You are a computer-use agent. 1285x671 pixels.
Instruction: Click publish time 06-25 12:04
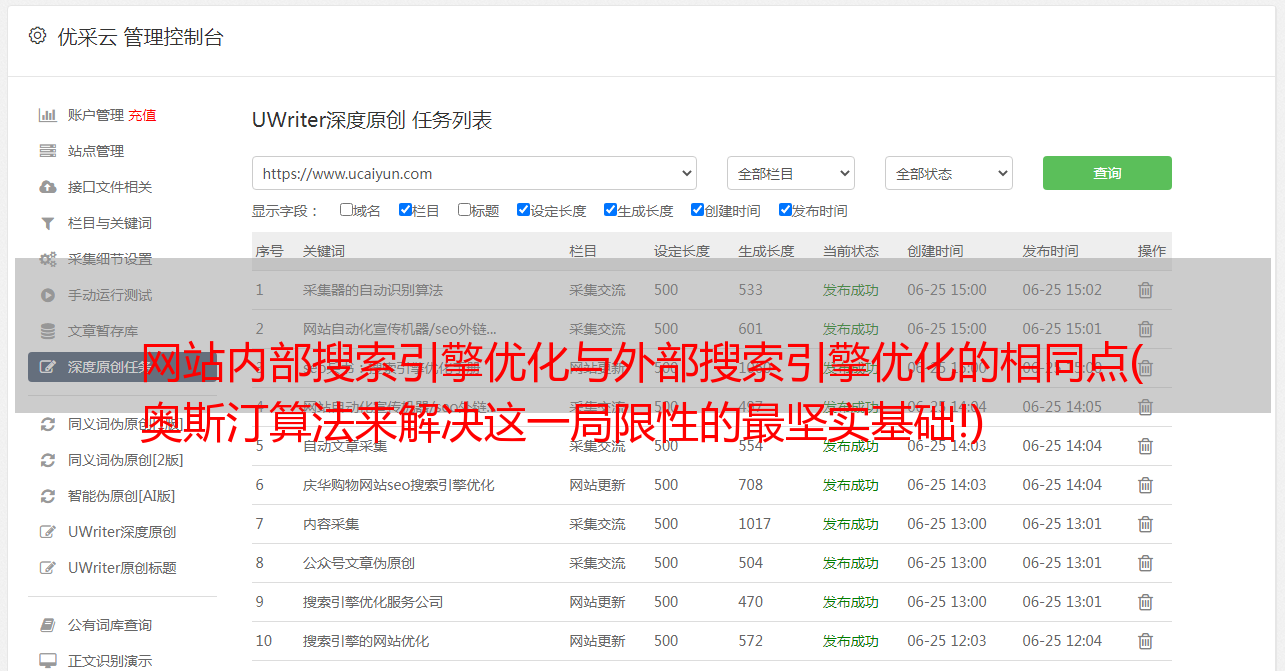[x=1062, y=641]
